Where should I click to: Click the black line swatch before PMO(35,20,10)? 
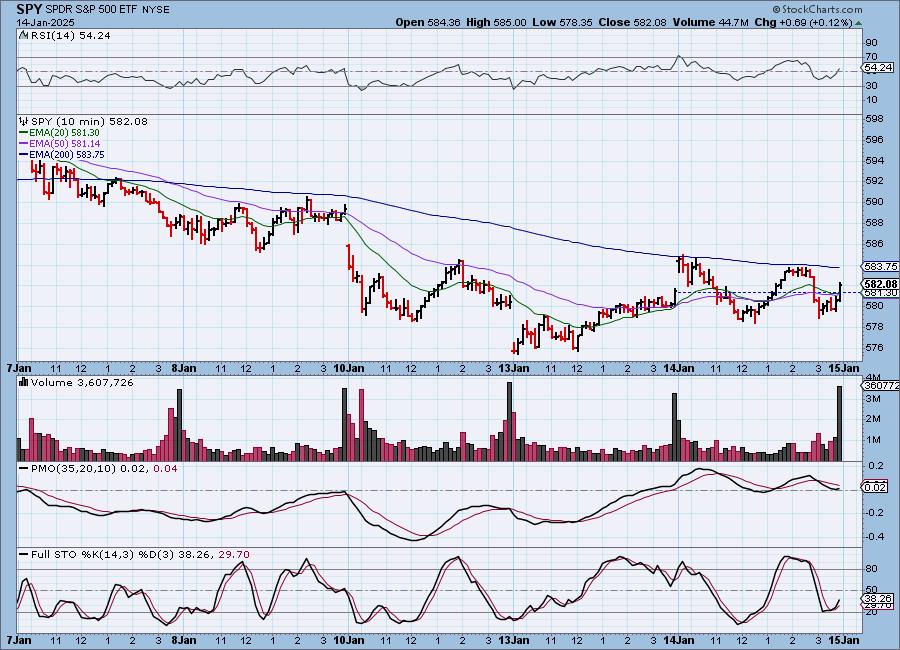click(x=24, y=469)
